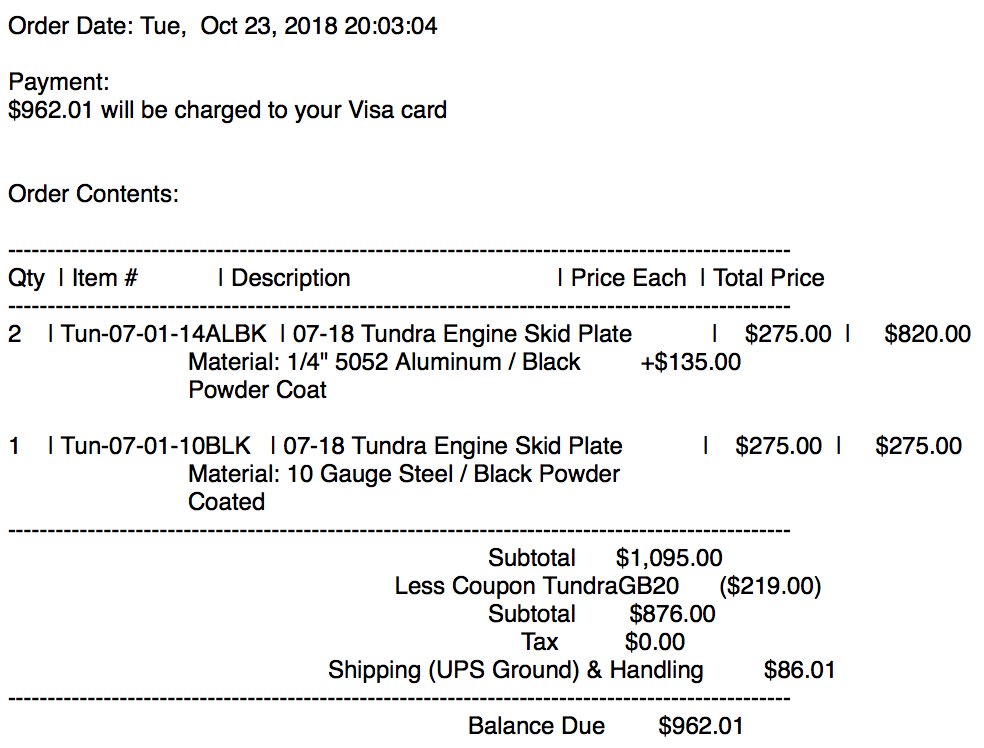984x748 pixels.
Task: Click the Qty column header
Action: (x=26, y=279)
